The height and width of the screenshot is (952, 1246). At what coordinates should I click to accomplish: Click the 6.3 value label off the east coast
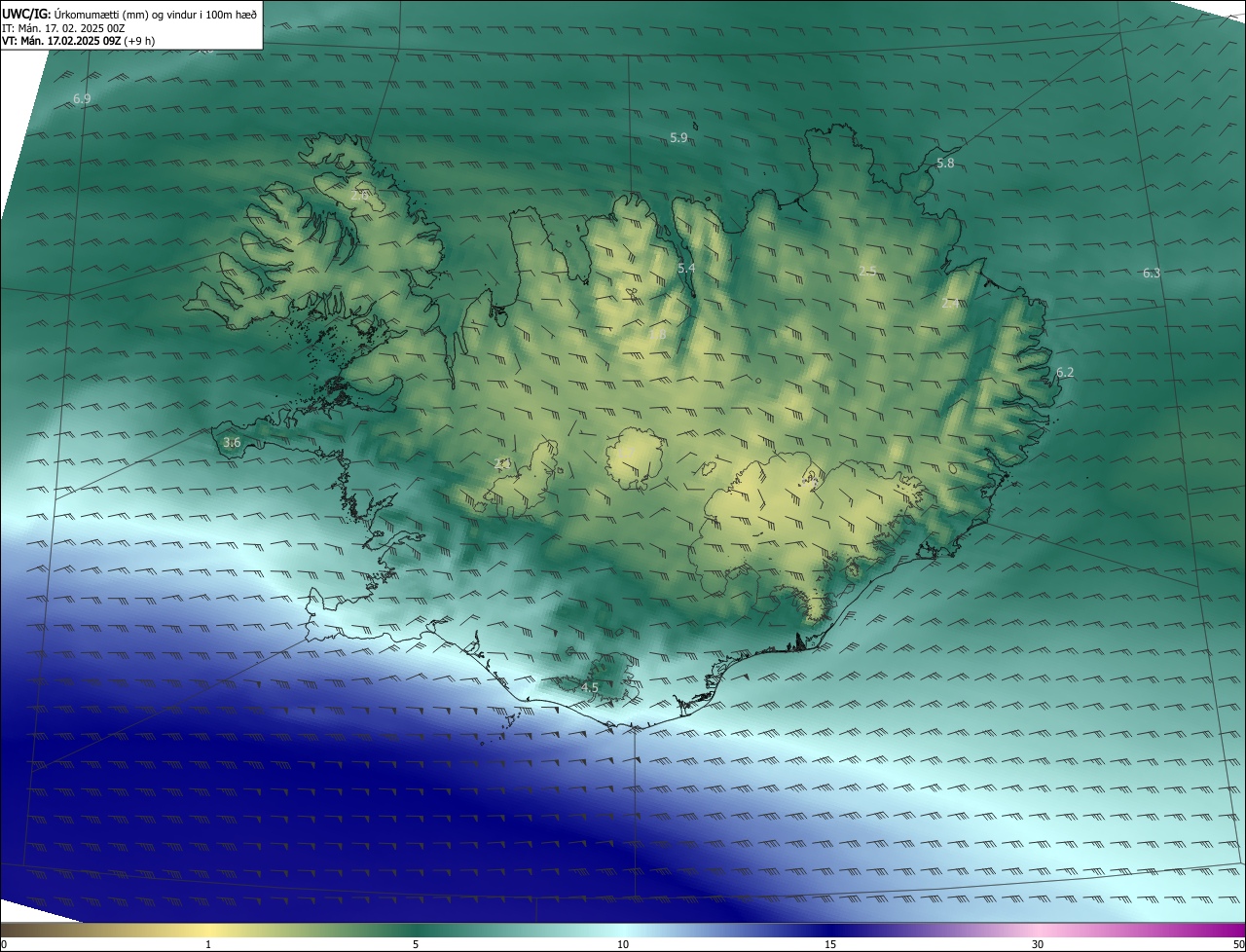pyautogui.click(x=1152, y=274)
